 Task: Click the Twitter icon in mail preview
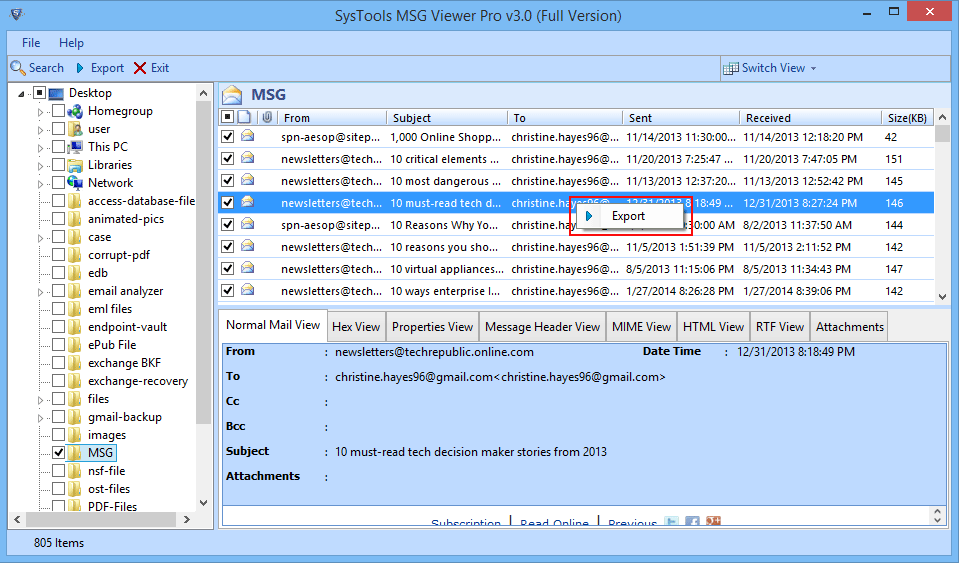672,522
